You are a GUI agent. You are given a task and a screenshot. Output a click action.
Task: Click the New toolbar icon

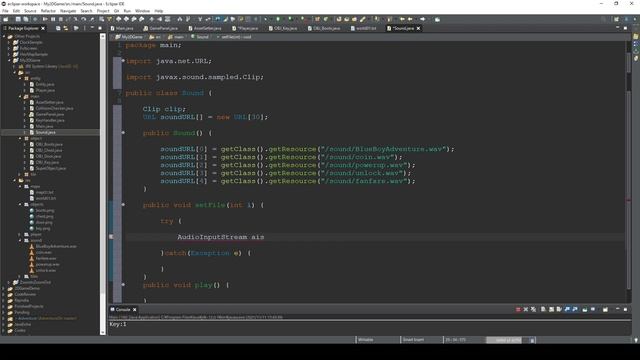(x=6, y=19)
